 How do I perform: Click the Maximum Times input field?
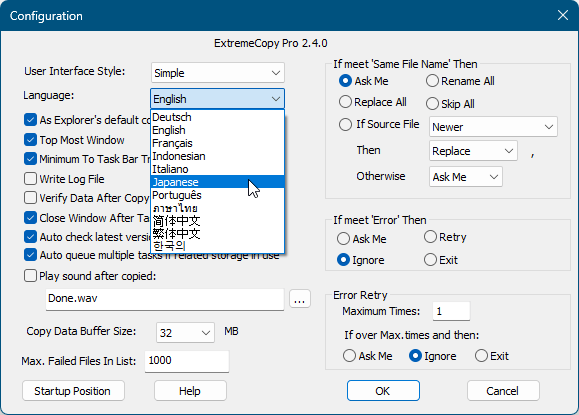click(451, 311)
